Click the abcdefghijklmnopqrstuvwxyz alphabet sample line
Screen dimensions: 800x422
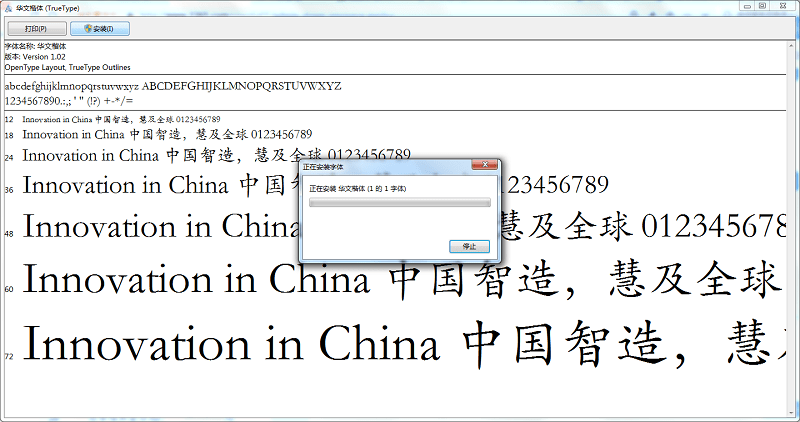click(173, 86)
